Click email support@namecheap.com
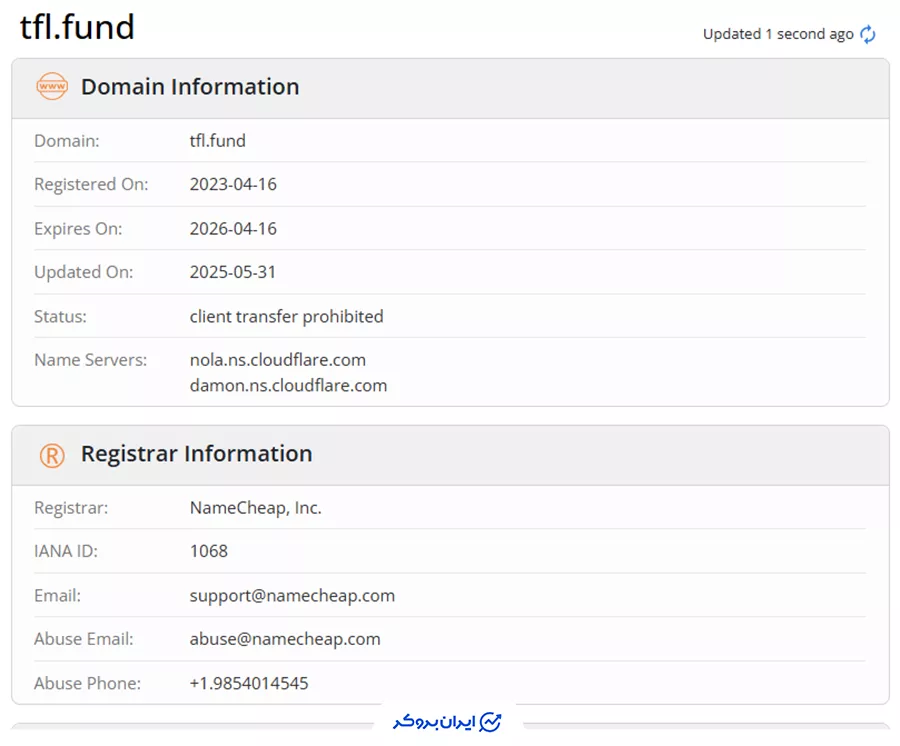900x746 pixels. click(292, 596)
